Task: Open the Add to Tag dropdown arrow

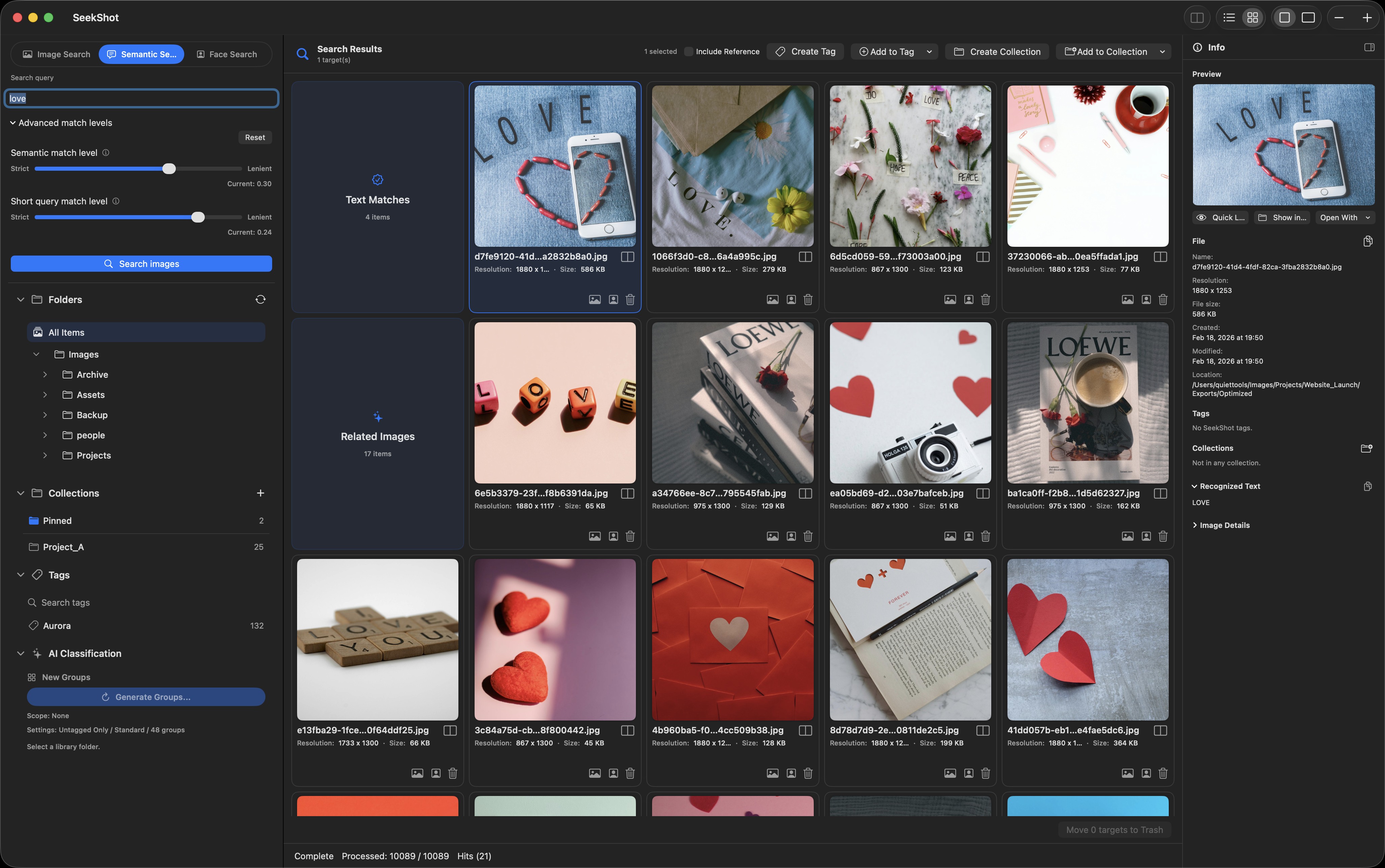Action: click(x=929, y=52)
